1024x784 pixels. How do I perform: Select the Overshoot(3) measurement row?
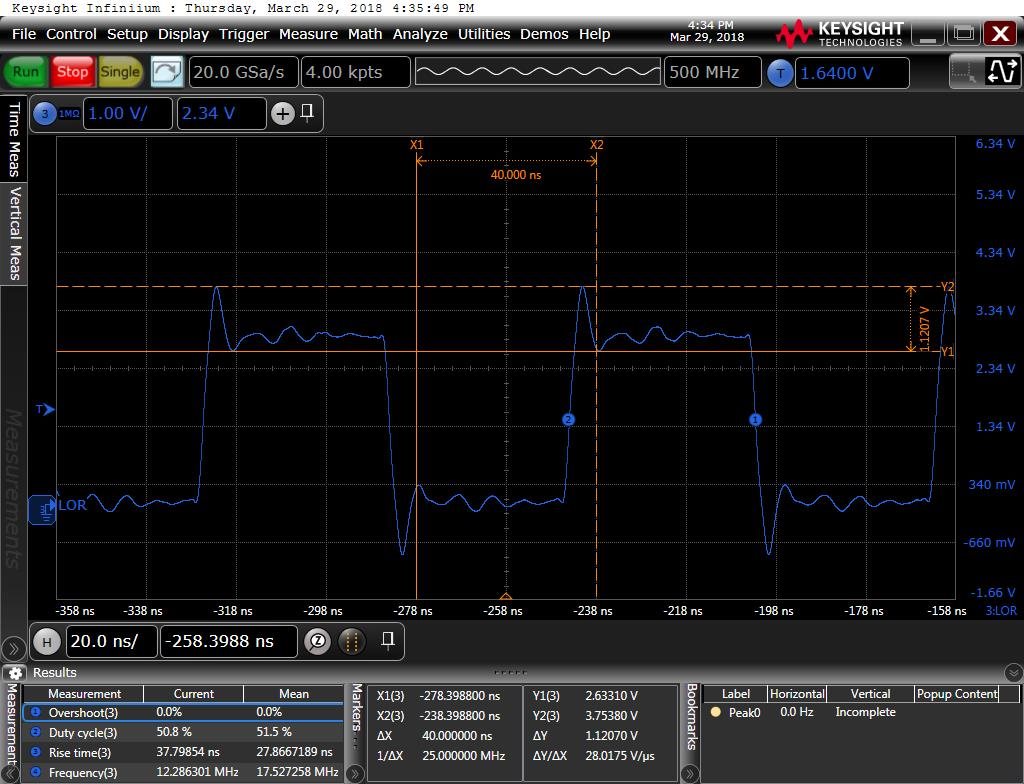(x=184, y=712)
